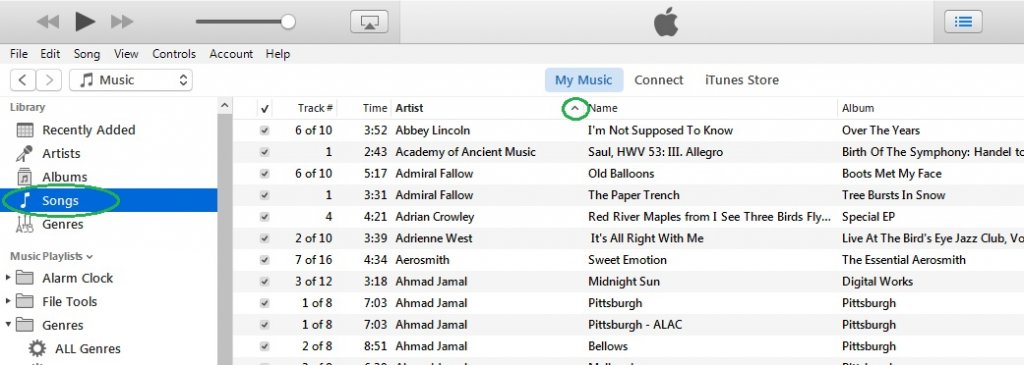The image size is (1024, 365).
Task: Sort songs by the Album column header
Action: click(857, 108)
